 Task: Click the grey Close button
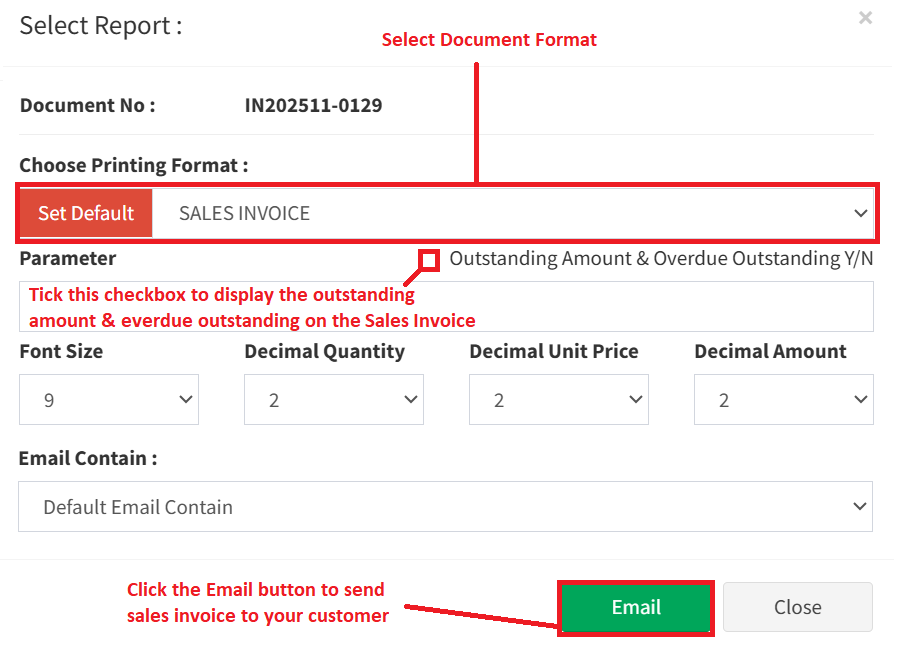coord(797,607)
